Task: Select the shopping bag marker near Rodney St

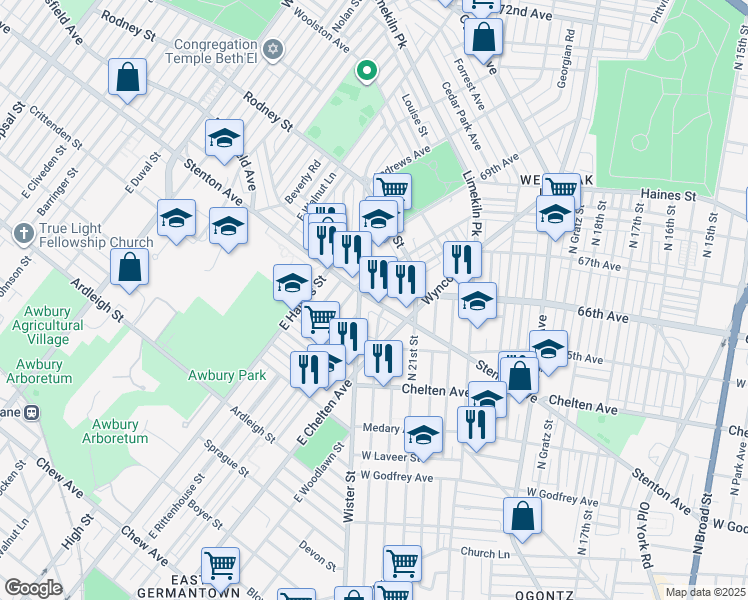Action: [x=127, y=79]
